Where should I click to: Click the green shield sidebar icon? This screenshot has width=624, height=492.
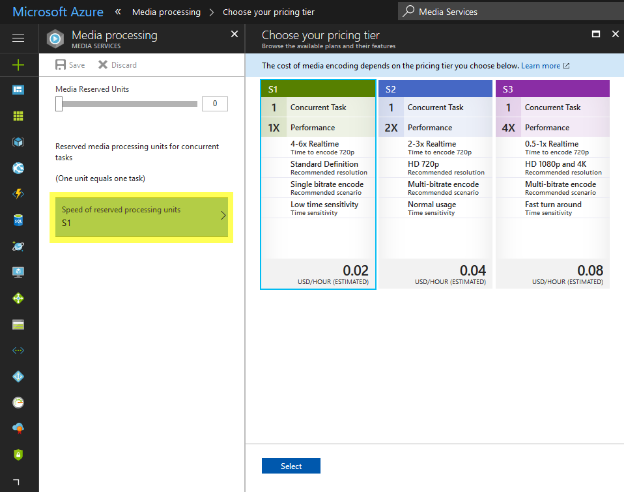18,453
